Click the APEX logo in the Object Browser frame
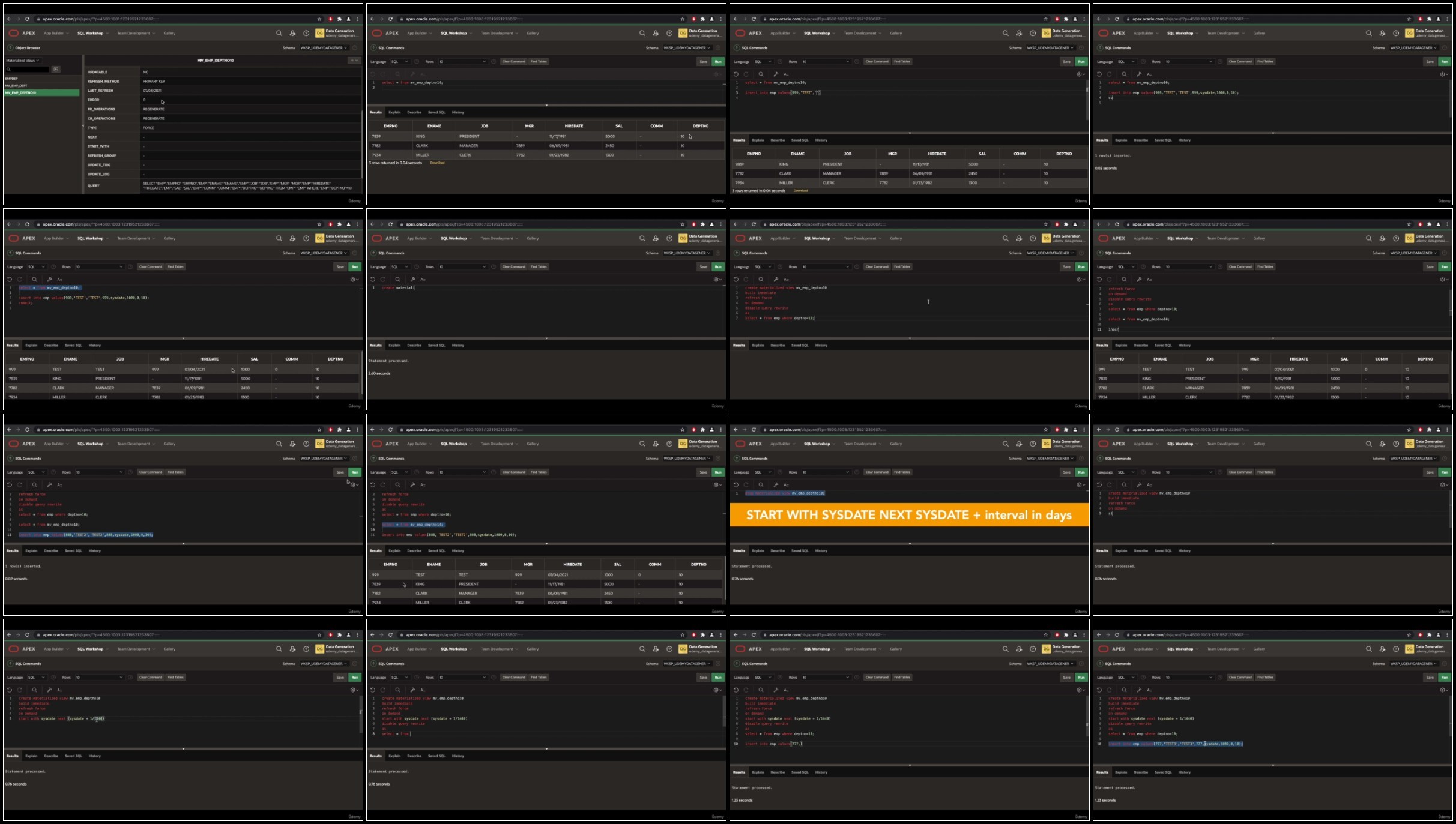 (22, 33)
